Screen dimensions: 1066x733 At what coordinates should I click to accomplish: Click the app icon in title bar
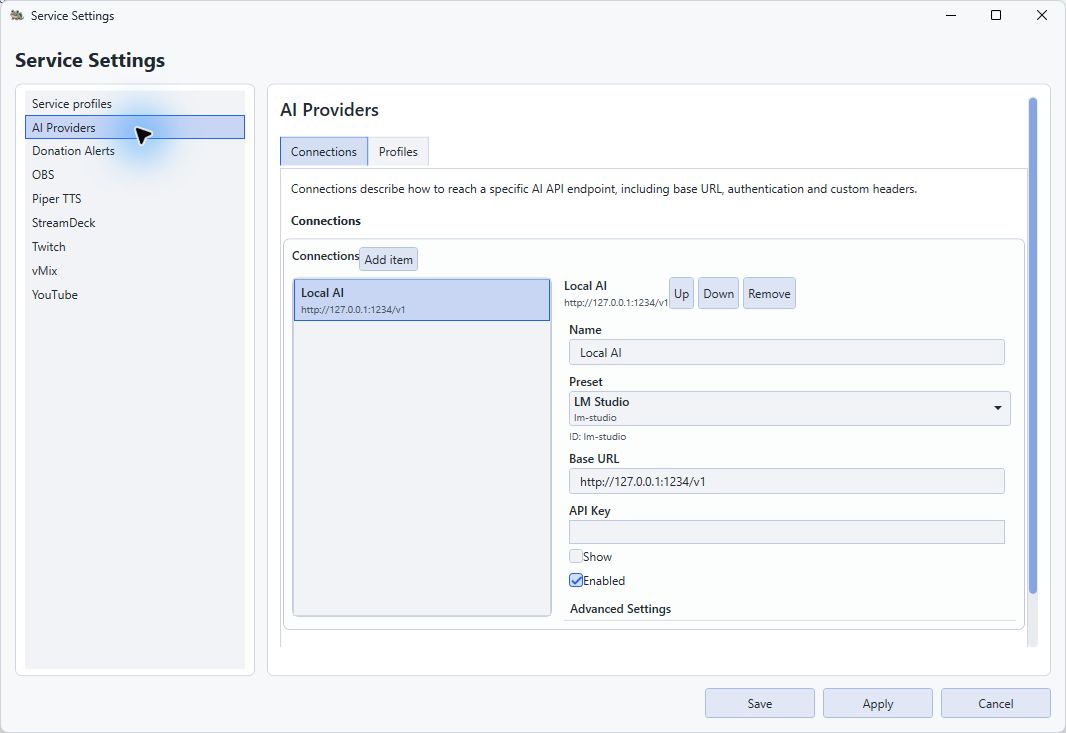(17, 15)
